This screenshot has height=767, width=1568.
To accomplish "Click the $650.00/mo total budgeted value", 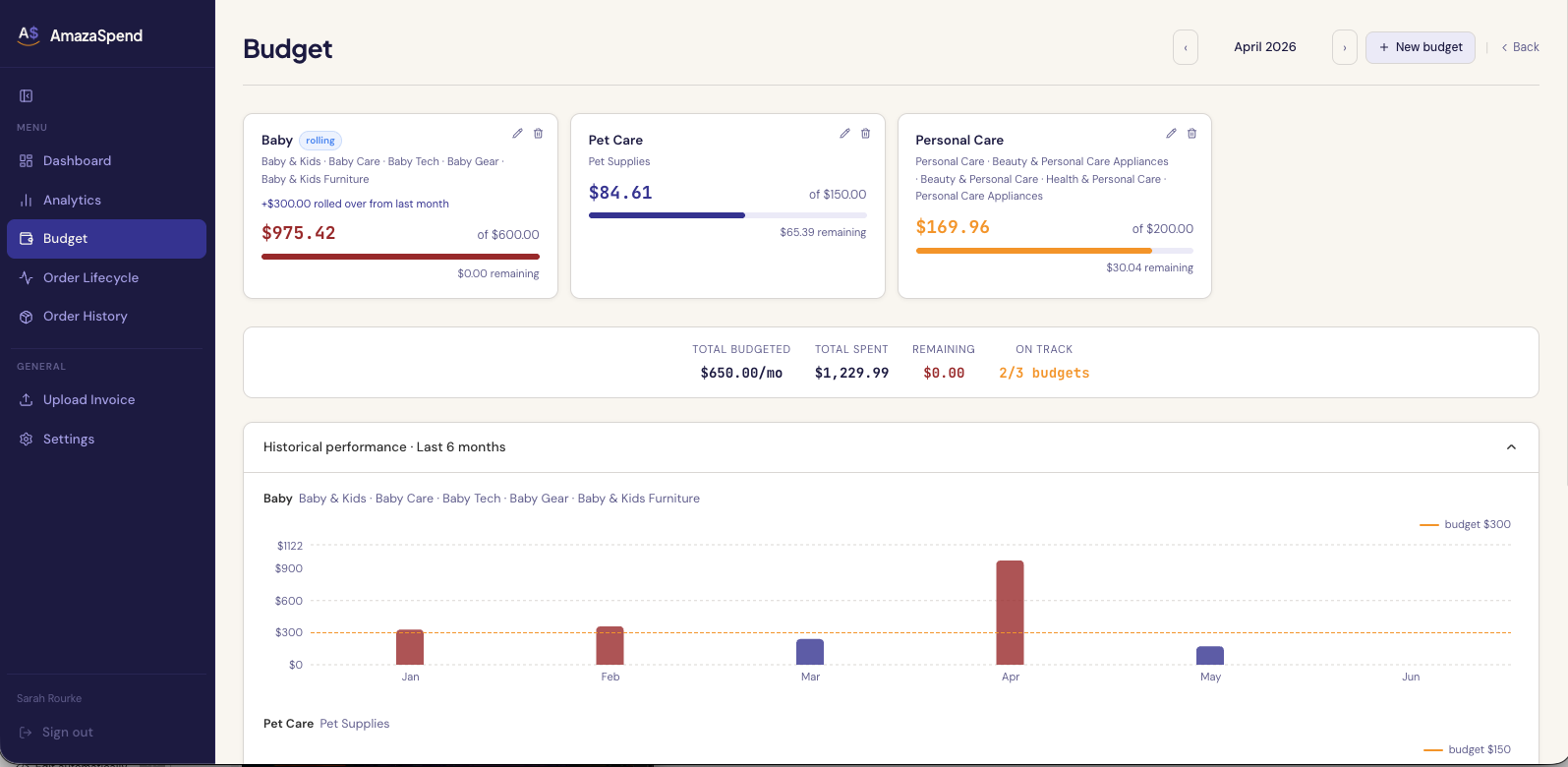I will point(741,373).
